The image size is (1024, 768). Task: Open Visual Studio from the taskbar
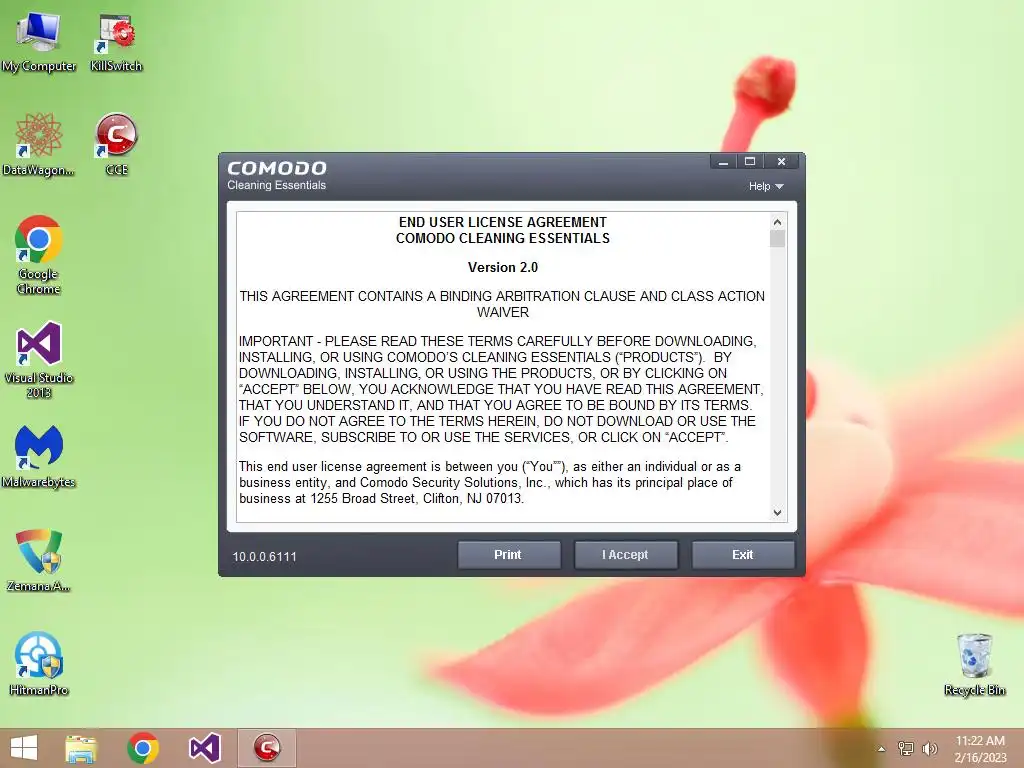(204, 748)
